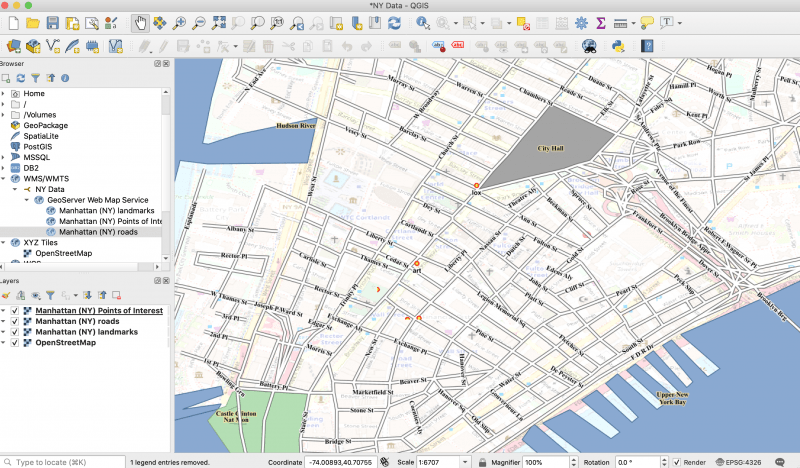Screen dimensions: 800x468
Task: Select the Measure ruler tool
Action: 620,23
